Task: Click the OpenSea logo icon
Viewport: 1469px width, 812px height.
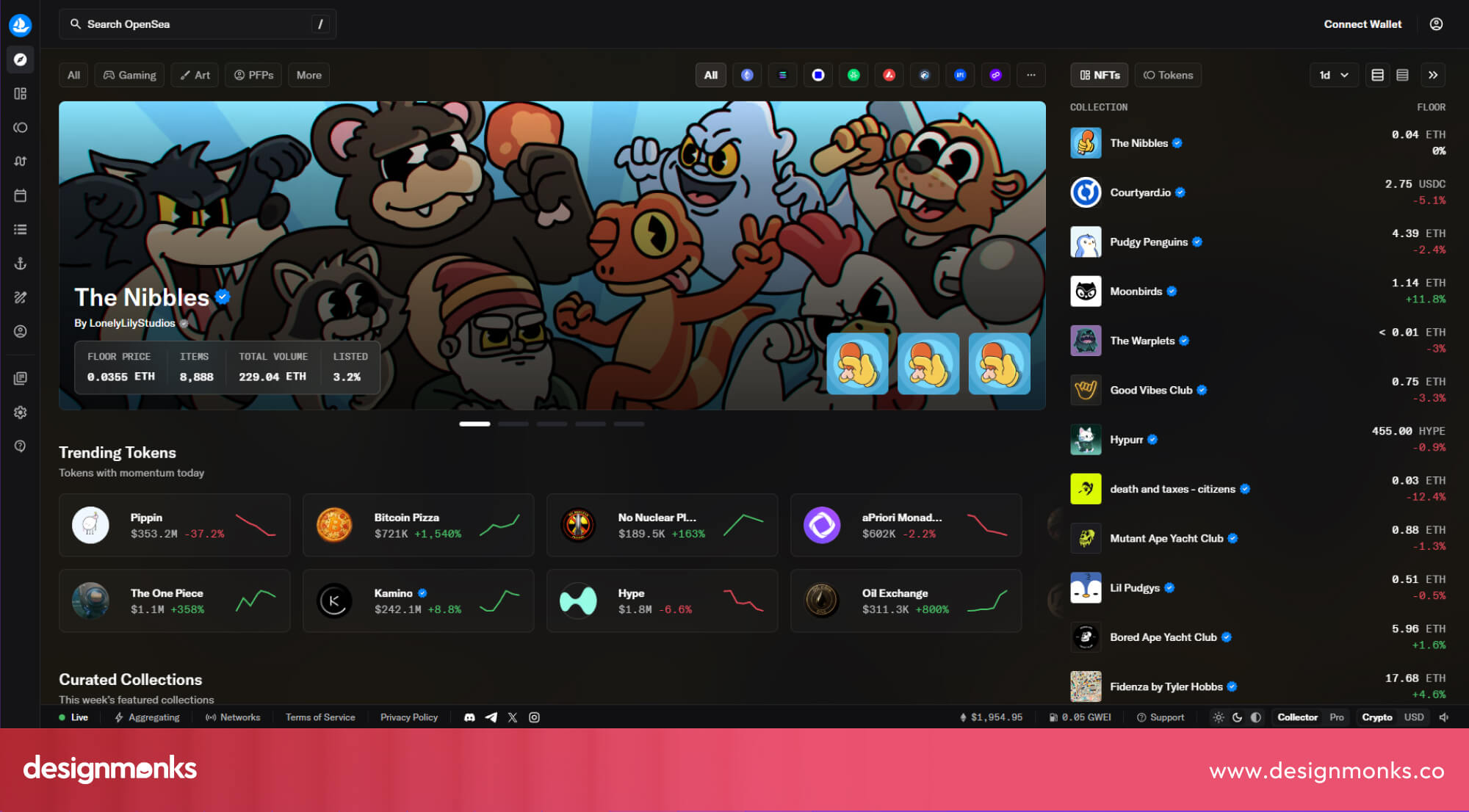Action: tap(20, 25)
